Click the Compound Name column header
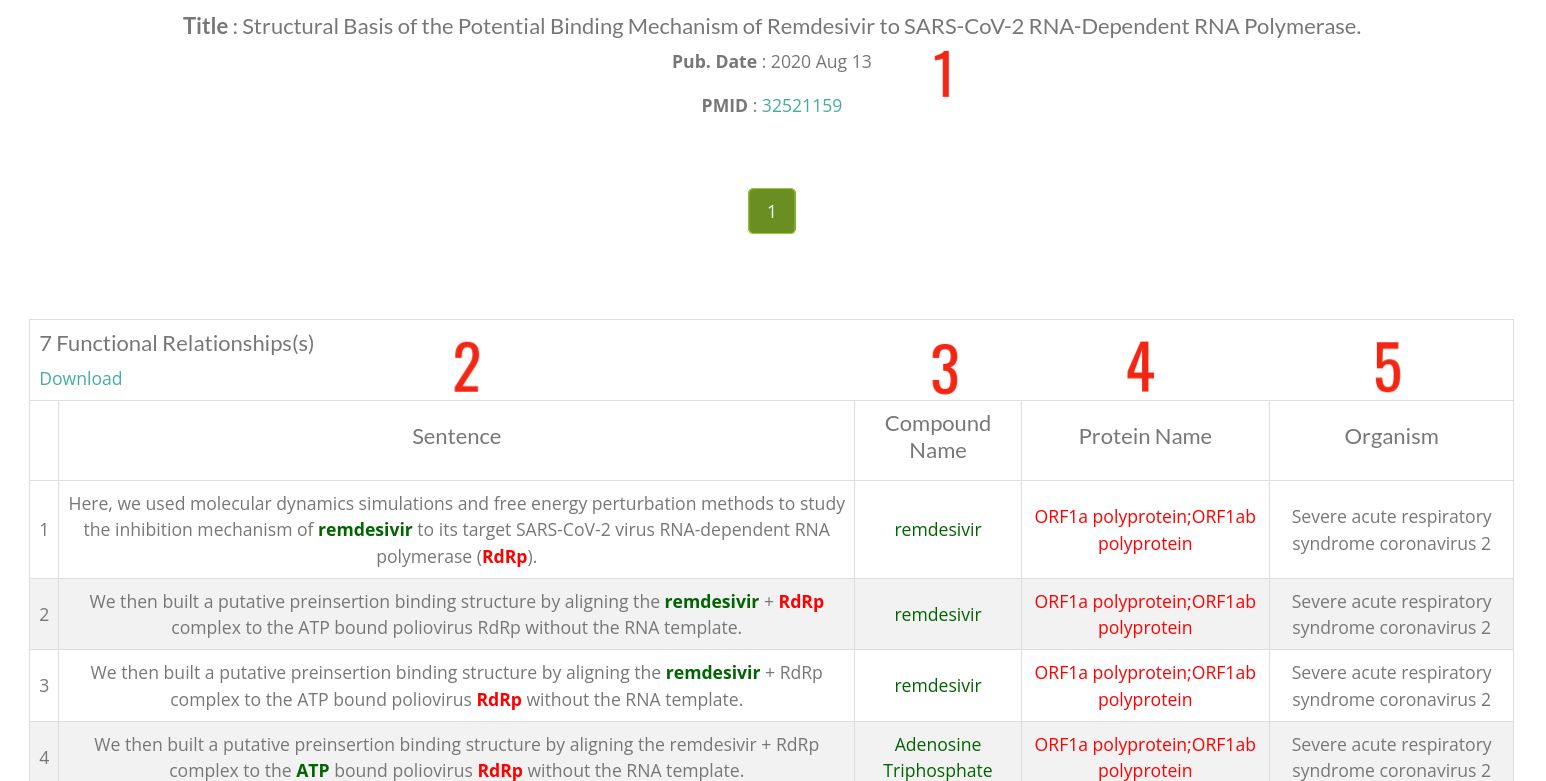The height and width of the screenshot is (781, 1546). point(938,437)
